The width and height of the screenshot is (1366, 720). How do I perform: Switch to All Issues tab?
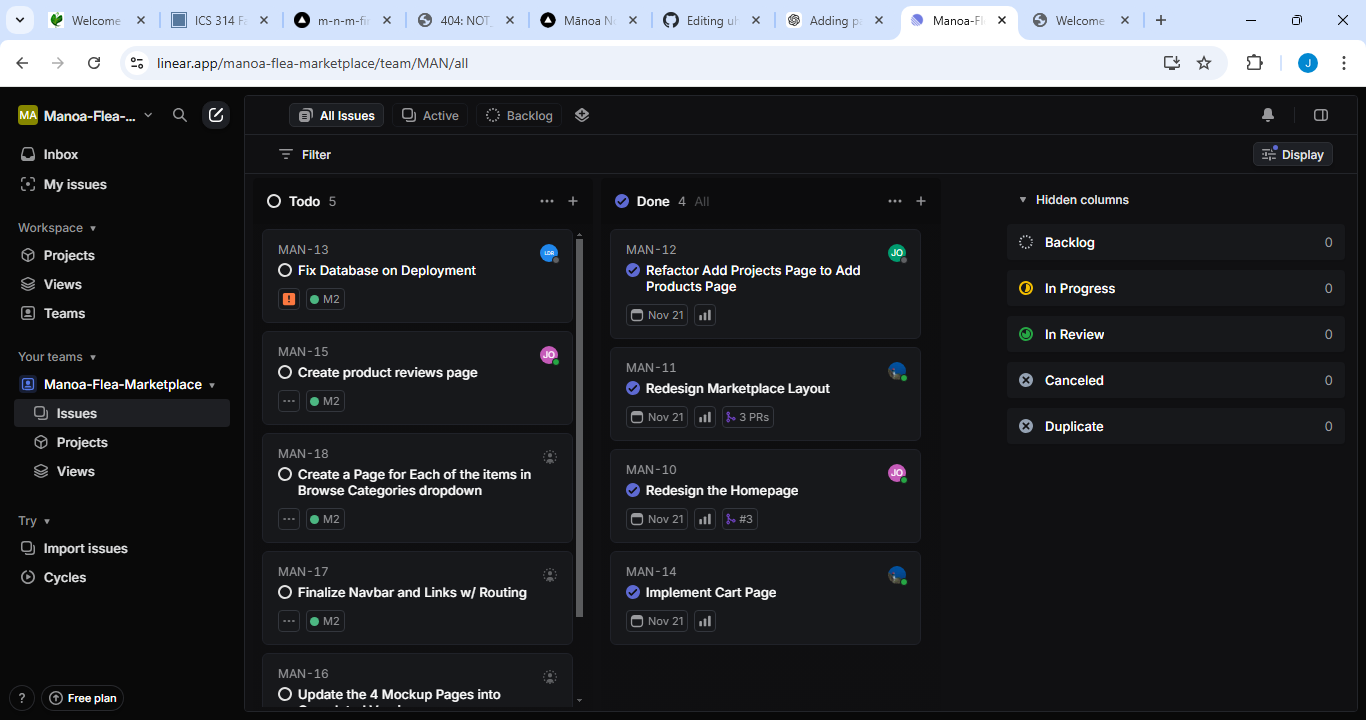tap(337, 115)
